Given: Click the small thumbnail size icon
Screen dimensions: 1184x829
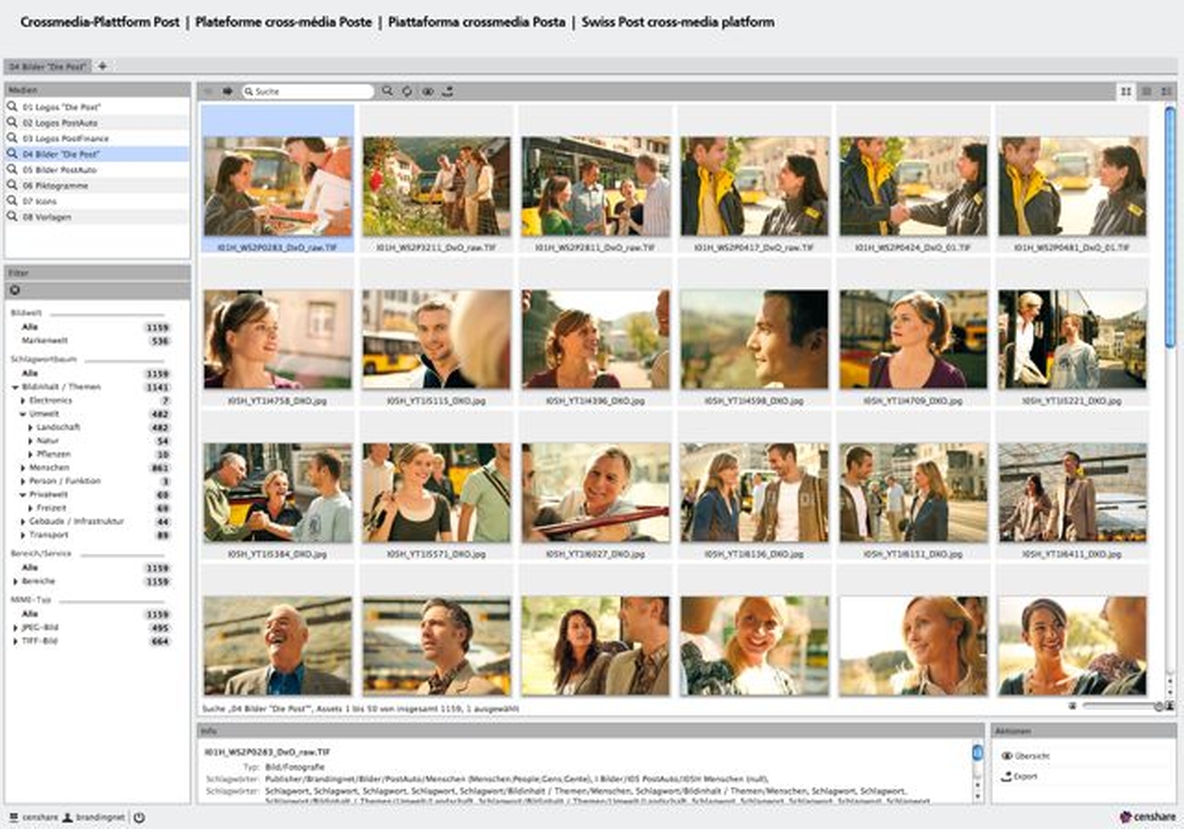Looking at the screenshot, I should [1072, 707].
